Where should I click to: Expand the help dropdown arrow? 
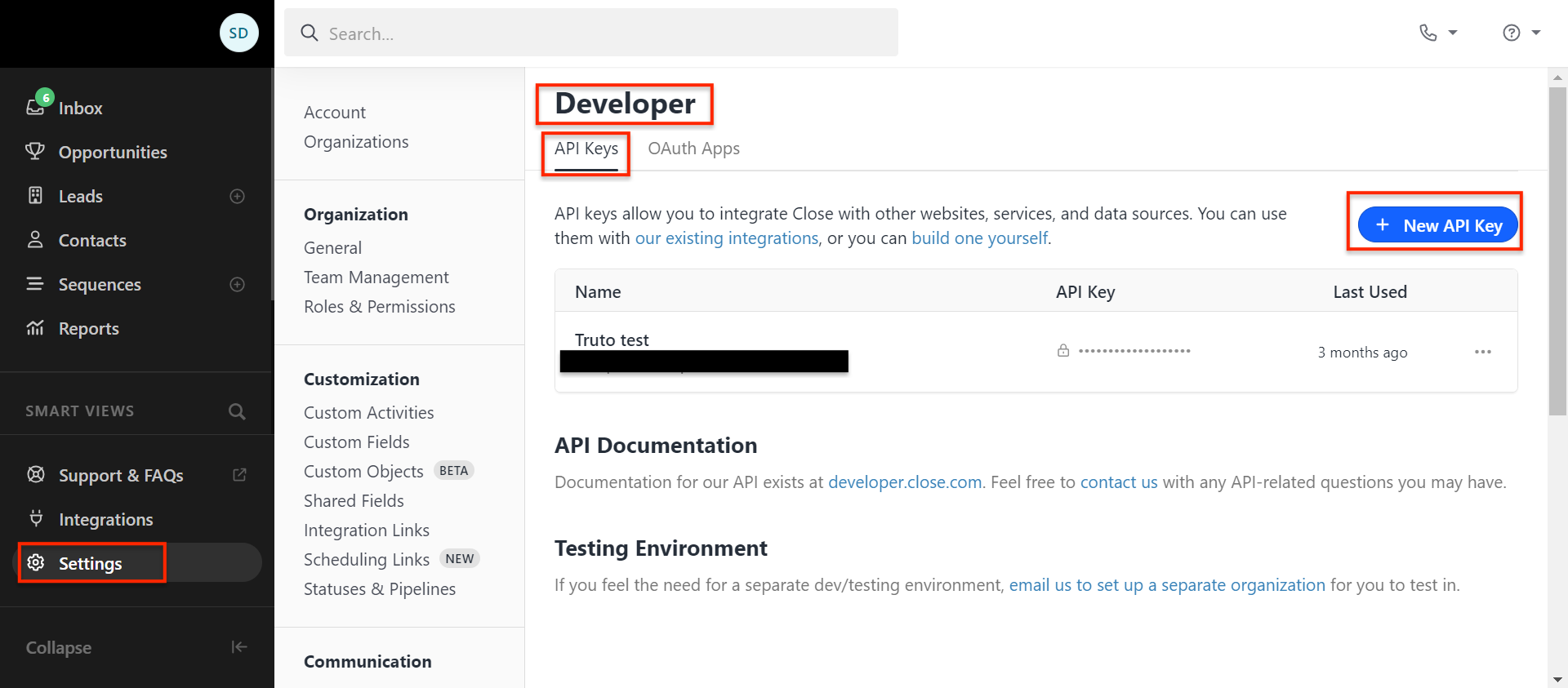[x=1536, y=33]
